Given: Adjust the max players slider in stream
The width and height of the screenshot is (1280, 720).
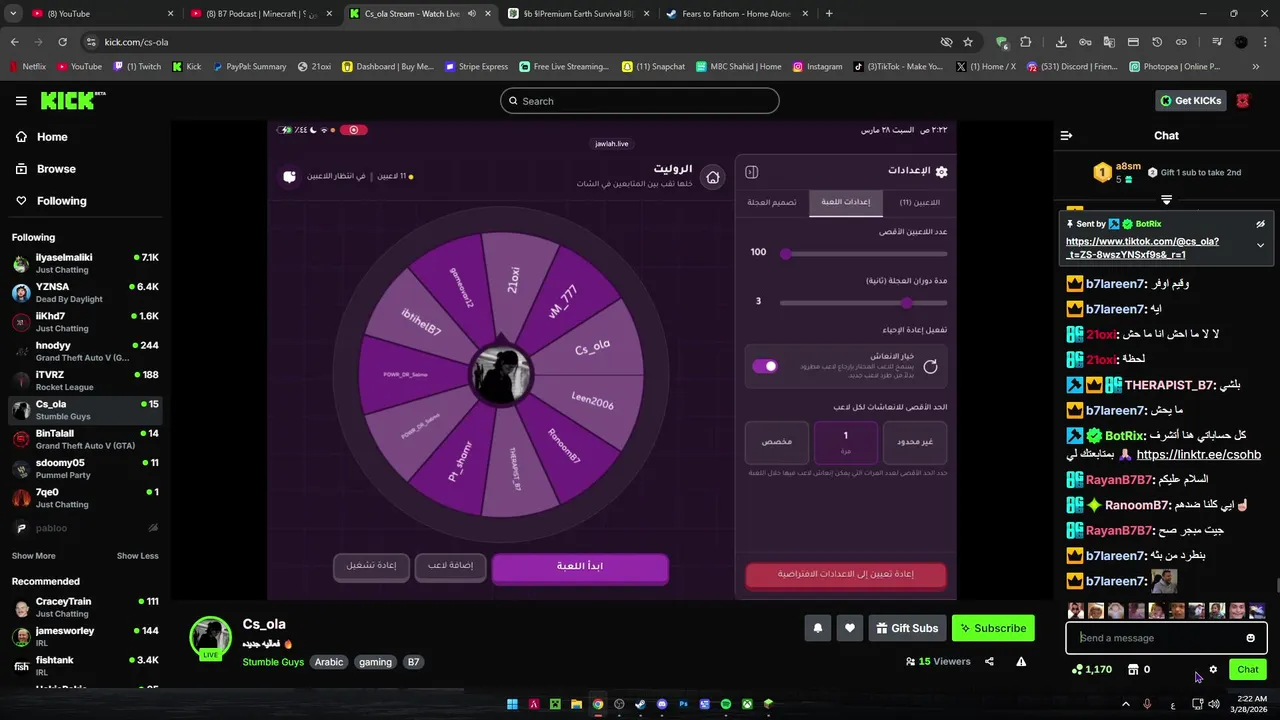Looking at the screenshot, I should [786, 254].
